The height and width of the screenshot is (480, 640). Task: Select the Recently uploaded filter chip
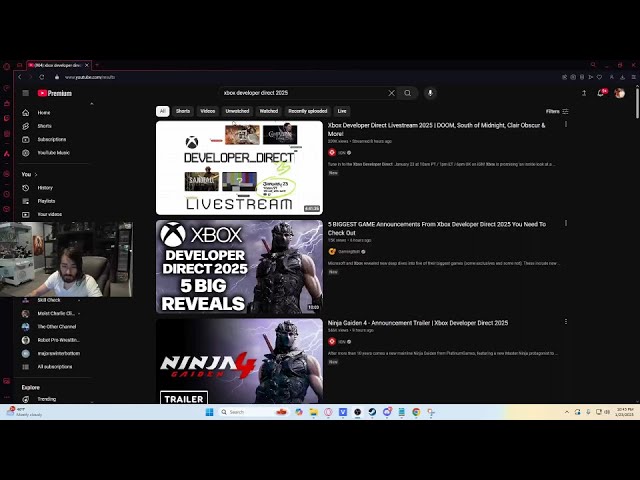308,111
